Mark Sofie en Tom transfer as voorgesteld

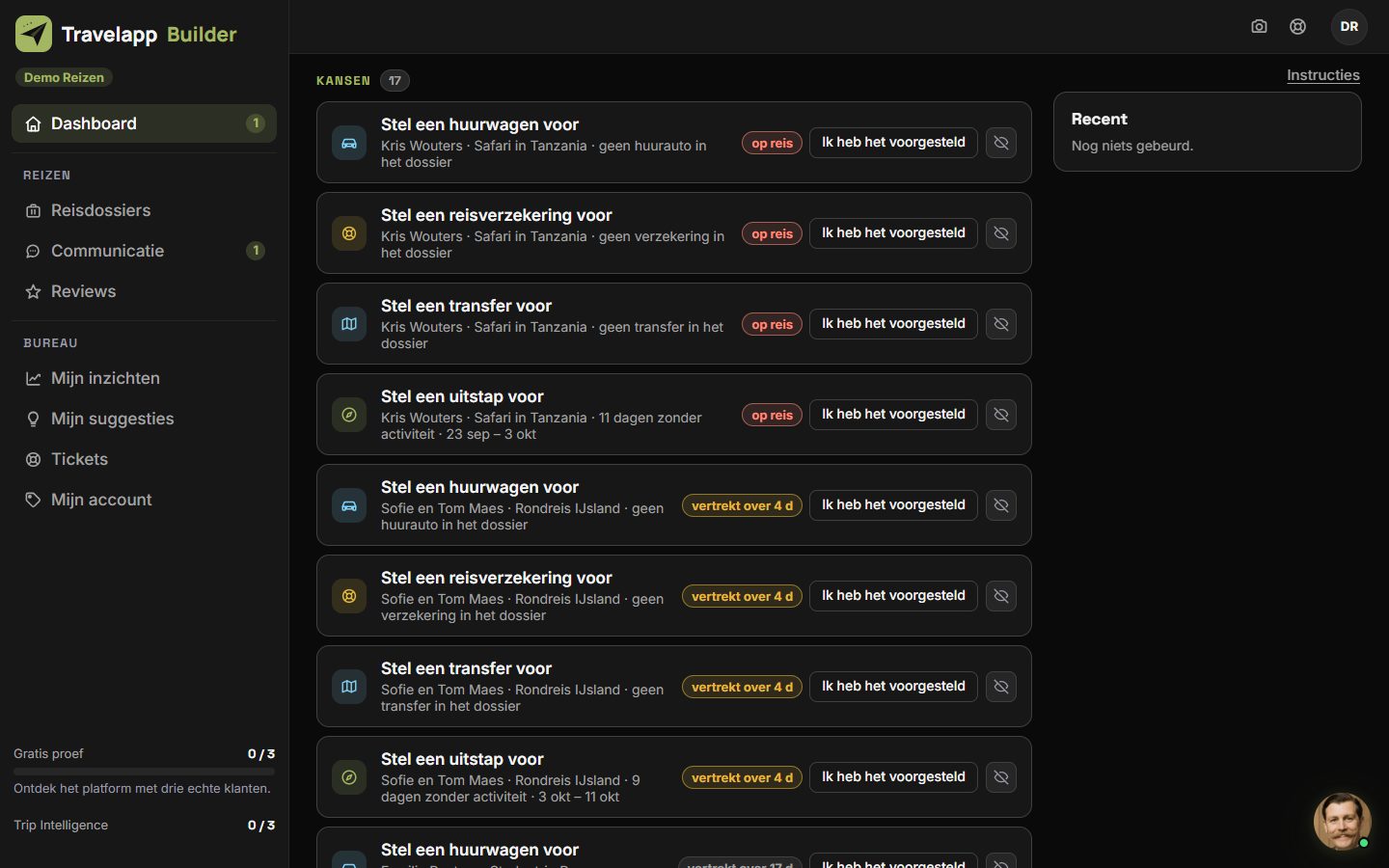[893, 687]
